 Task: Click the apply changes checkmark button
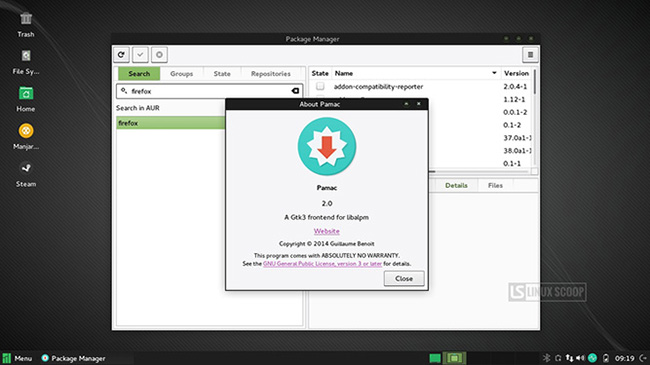pyautogui.click(x=140, y=54)
